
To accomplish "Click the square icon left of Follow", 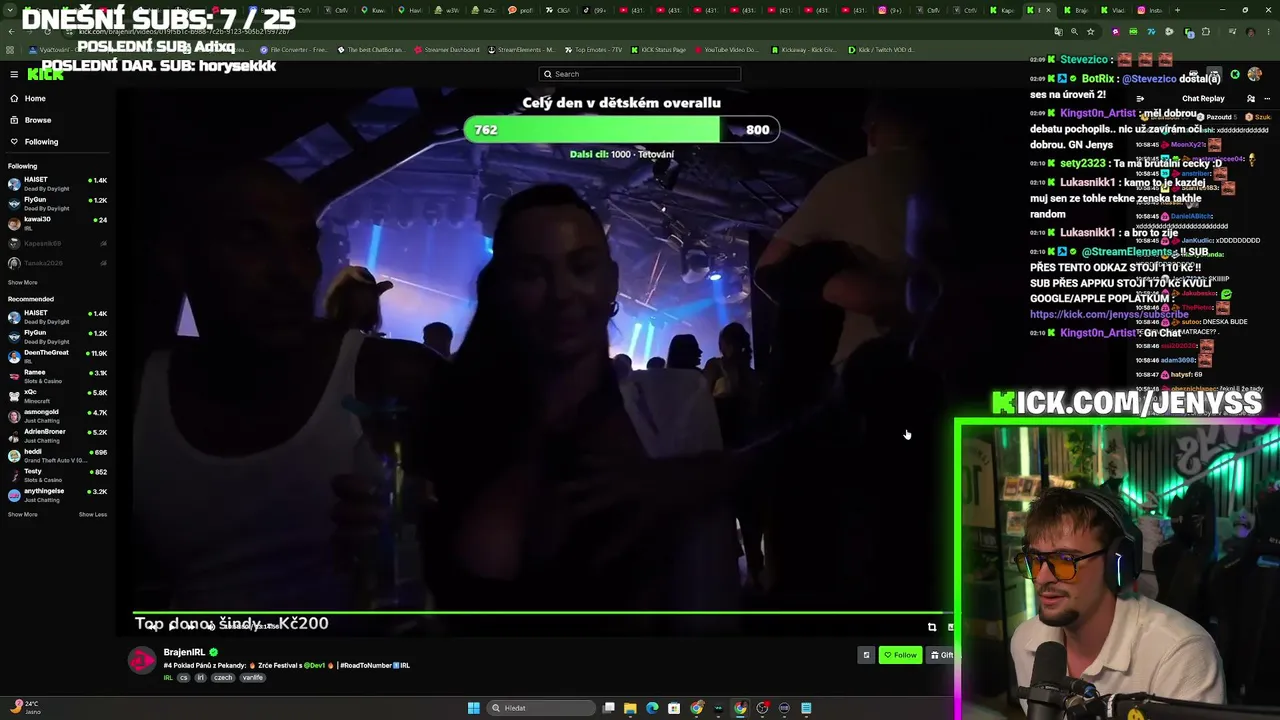I will pyautogui.click(x=866, y=655).
